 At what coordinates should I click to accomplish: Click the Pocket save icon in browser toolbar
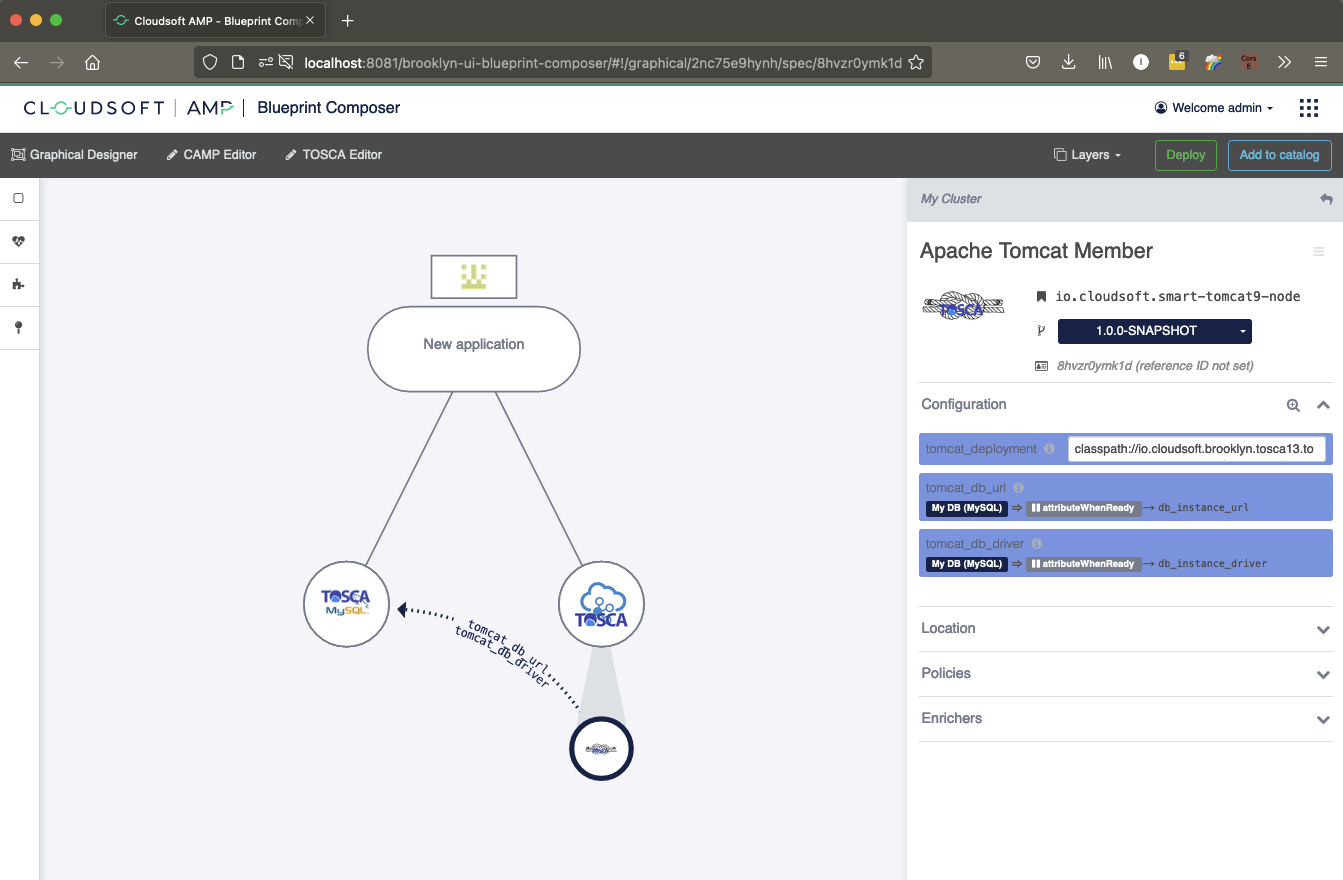[x=1033, y=62]
